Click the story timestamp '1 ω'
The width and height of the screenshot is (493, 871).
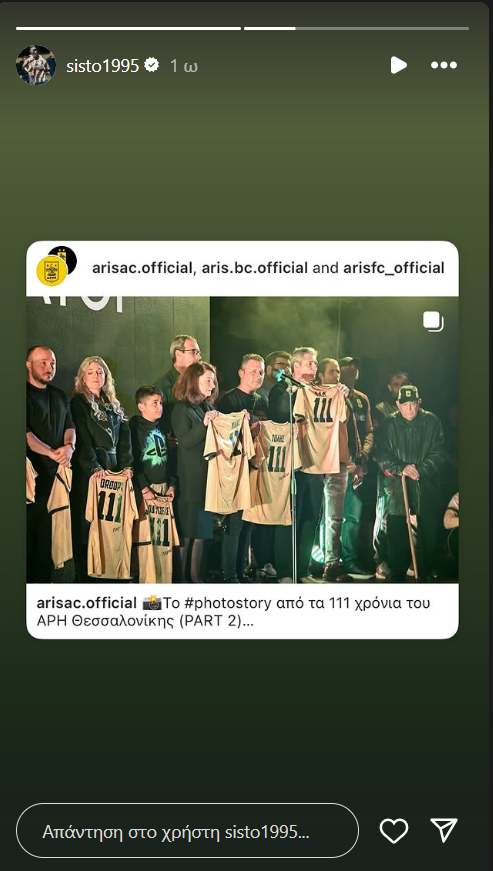coord(184,66)
